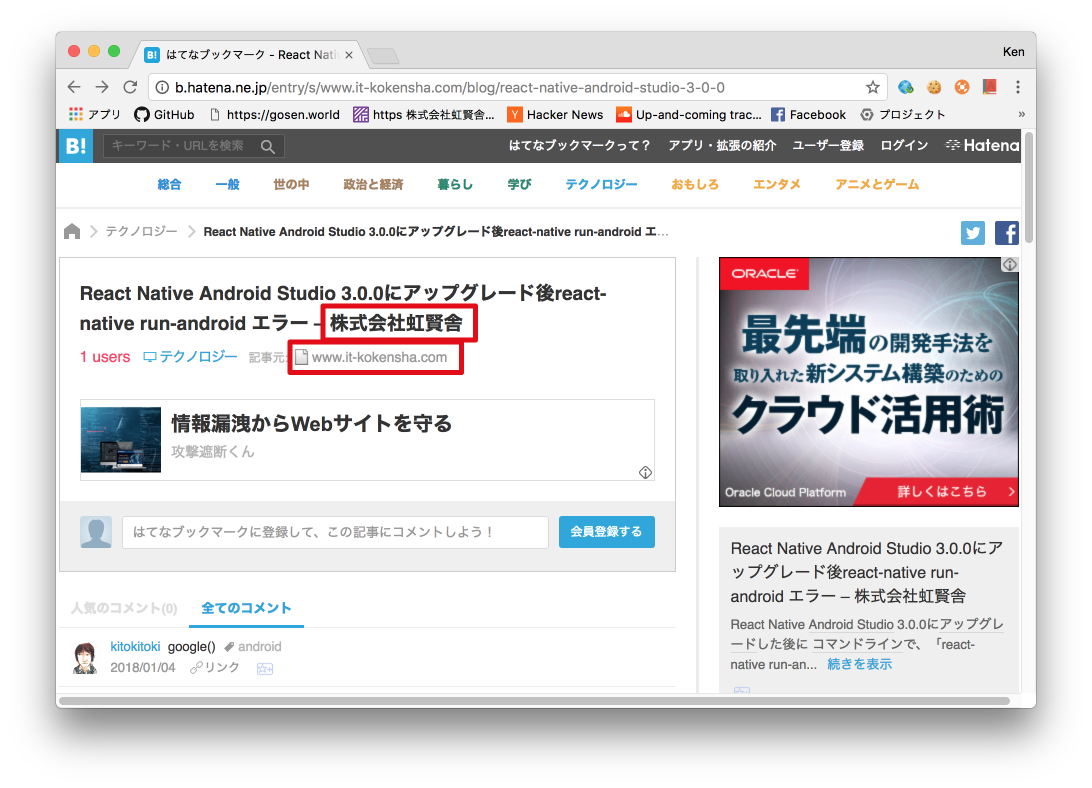
Task: Open the Up-and-coming tracks bookmark
Action: click(689, 114)
